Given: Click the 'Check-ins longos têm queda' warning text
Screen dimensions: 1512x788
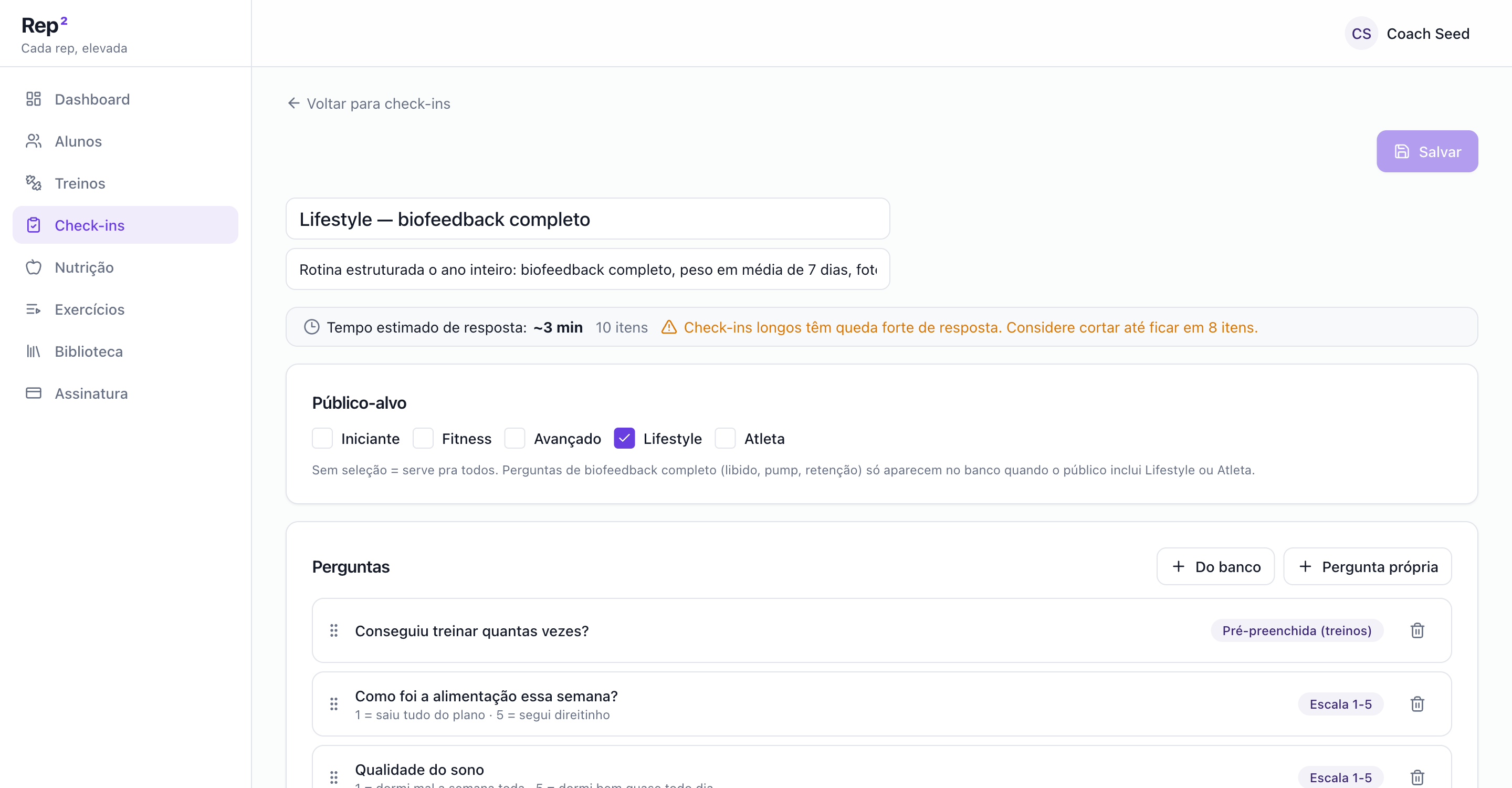Looking at the screenshot, I should pos(970,327).
